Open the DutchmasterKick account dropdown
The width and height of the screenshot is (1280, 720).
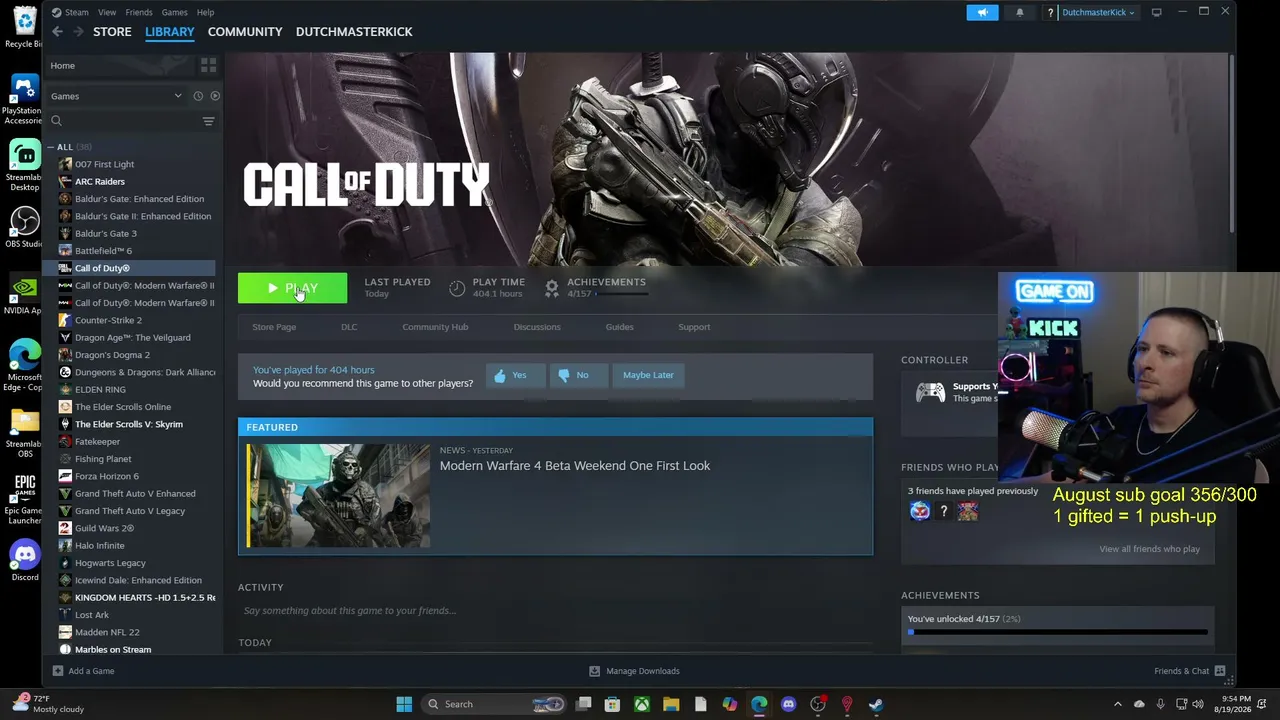[x=1098, y=12]
